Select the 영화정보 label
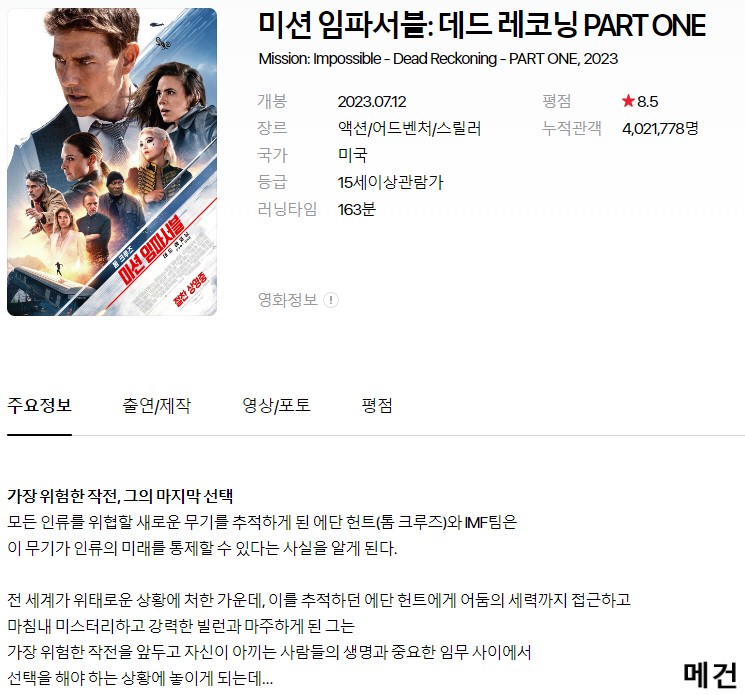745x695 pixels. click(x=287, y=300)
